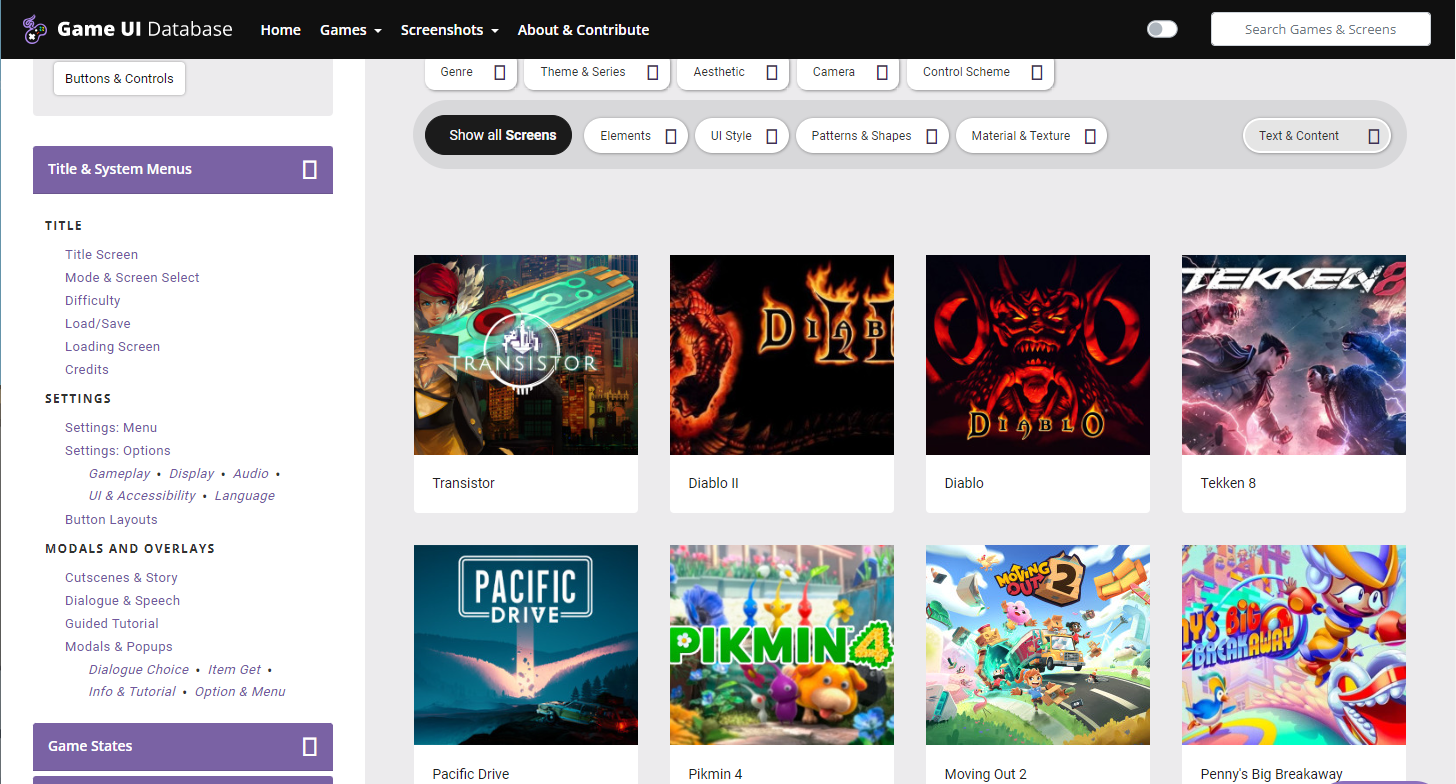Open the Games dropdown menu
The height and width of the screenshot is (784, 1456).
(350, 30)
